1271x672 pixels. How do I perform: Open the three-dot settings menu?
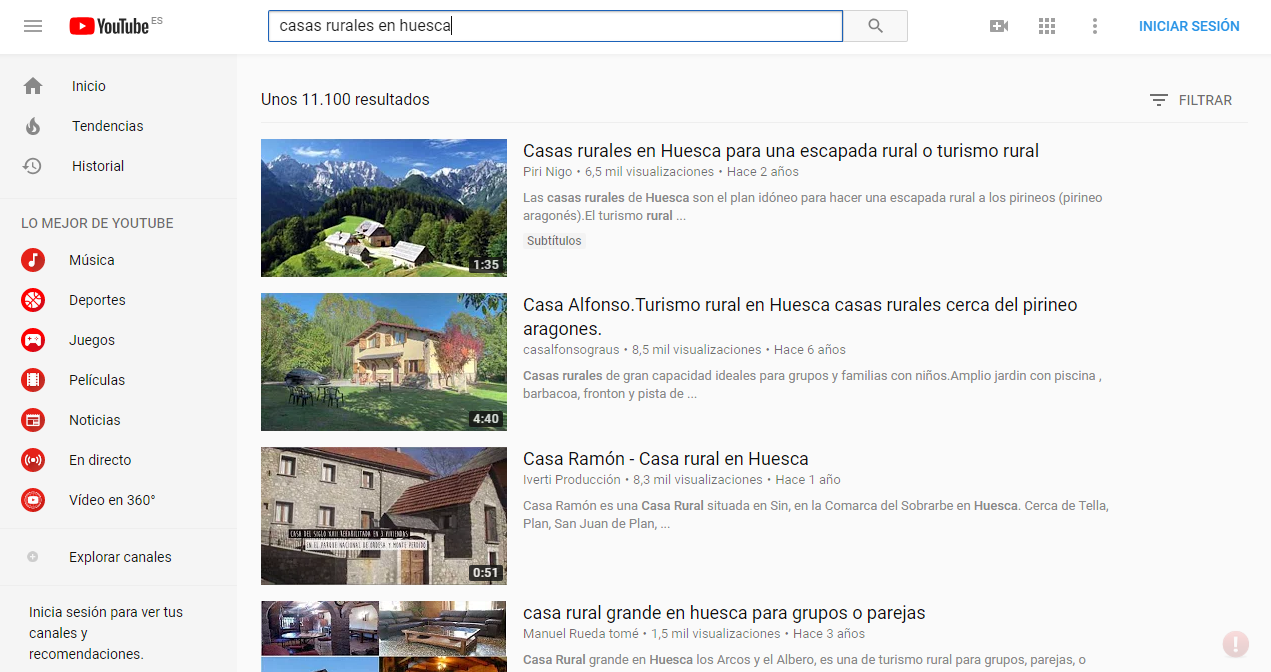pyautogui.click(x=1095, y=26)
